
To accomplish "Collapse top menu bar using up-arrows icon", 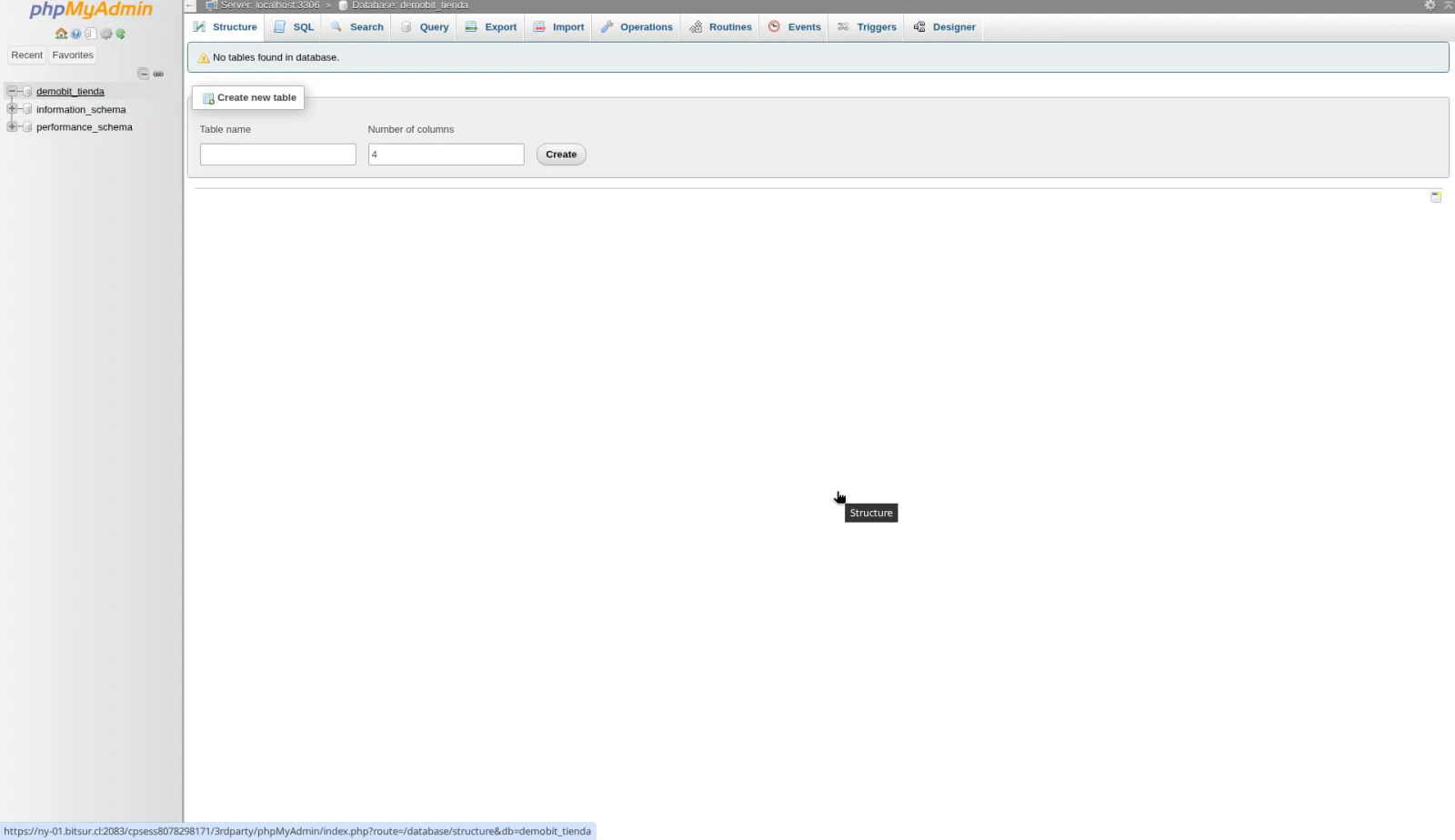I will [1448, 5].
